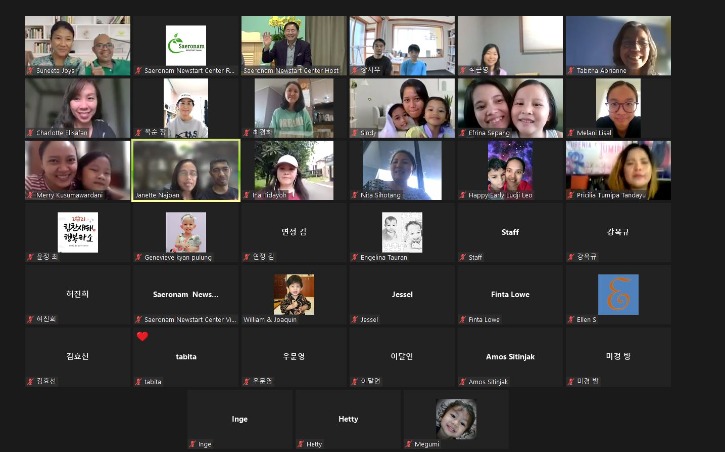Open Pricilia Tumipa Tendayu's video tile
Screen dimensions: 725x452
(618, 171)
